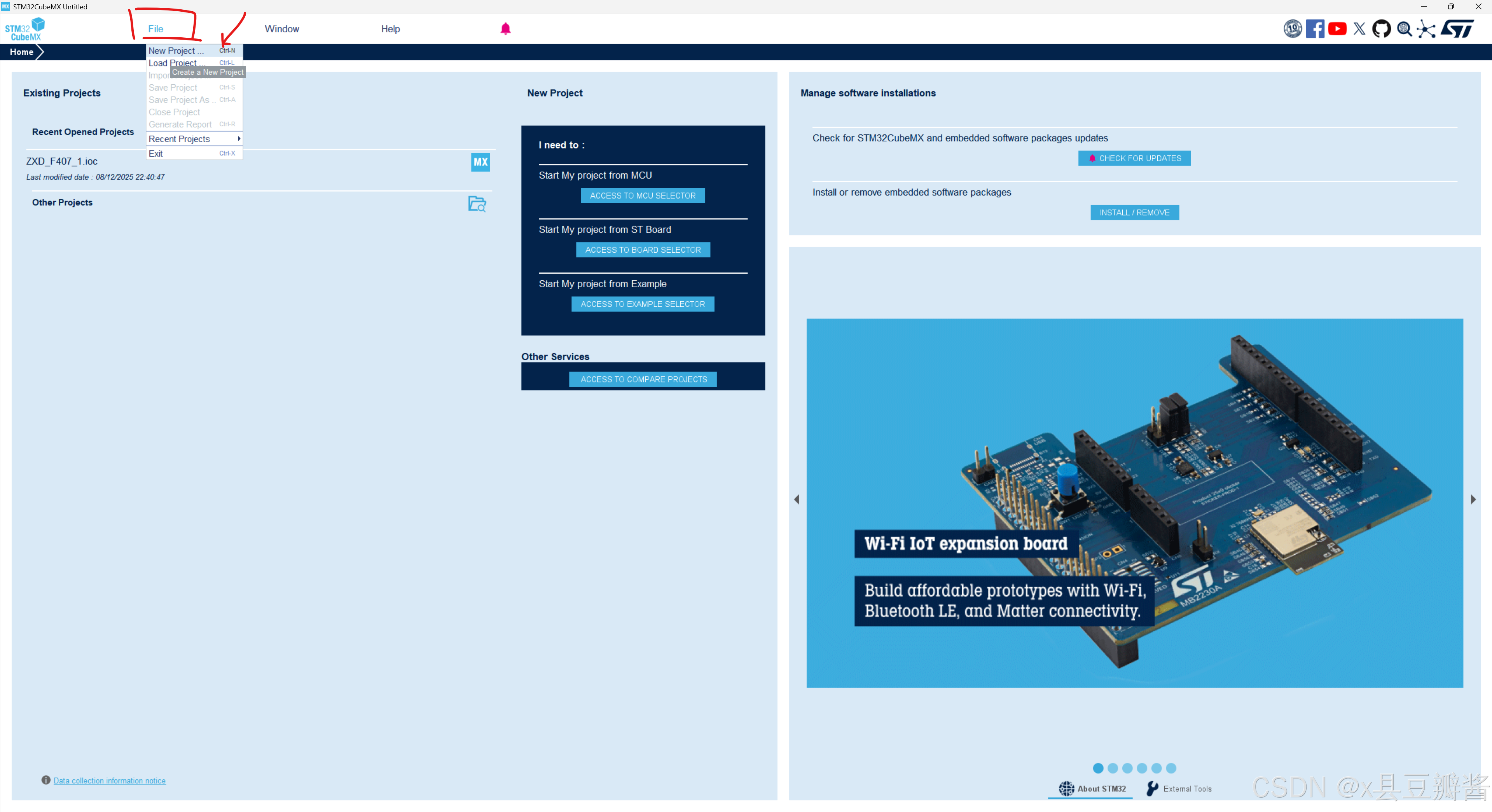Open the Data collection information notice link
The width and height of the screenshot is (1492, 812).
[110, 781]
